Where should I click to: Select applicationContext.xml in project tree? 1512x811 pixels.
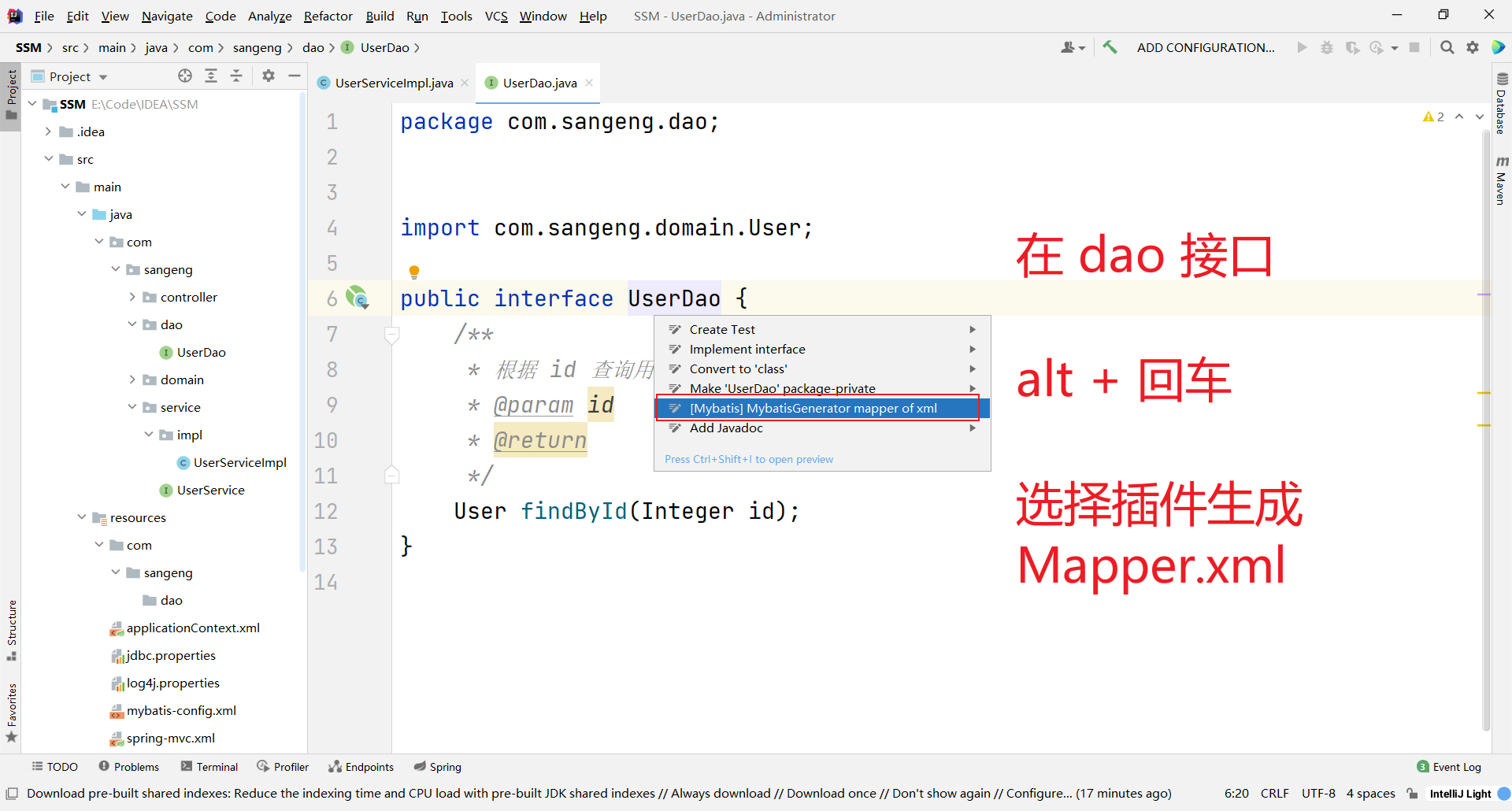[x=193, y=628]
